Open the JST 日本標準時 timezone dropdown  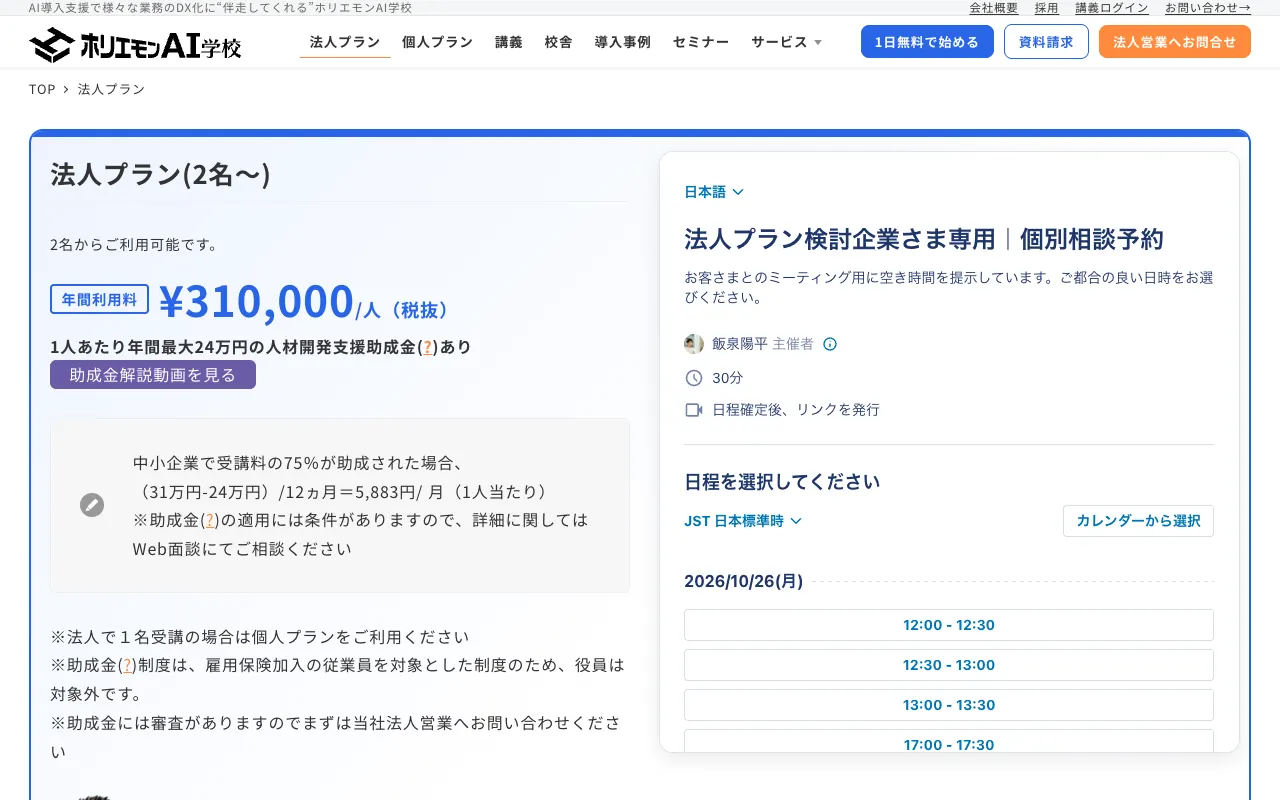click(x=743, y=521)
